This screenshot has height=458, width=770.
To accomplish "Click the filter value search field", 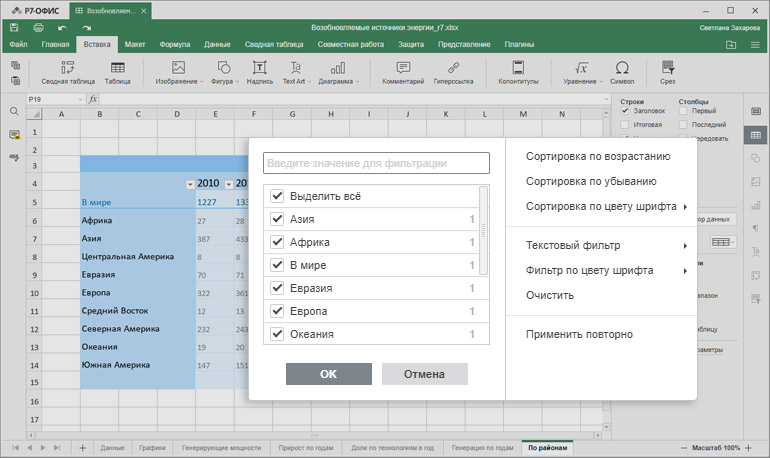I will click(x=376, y=163).
